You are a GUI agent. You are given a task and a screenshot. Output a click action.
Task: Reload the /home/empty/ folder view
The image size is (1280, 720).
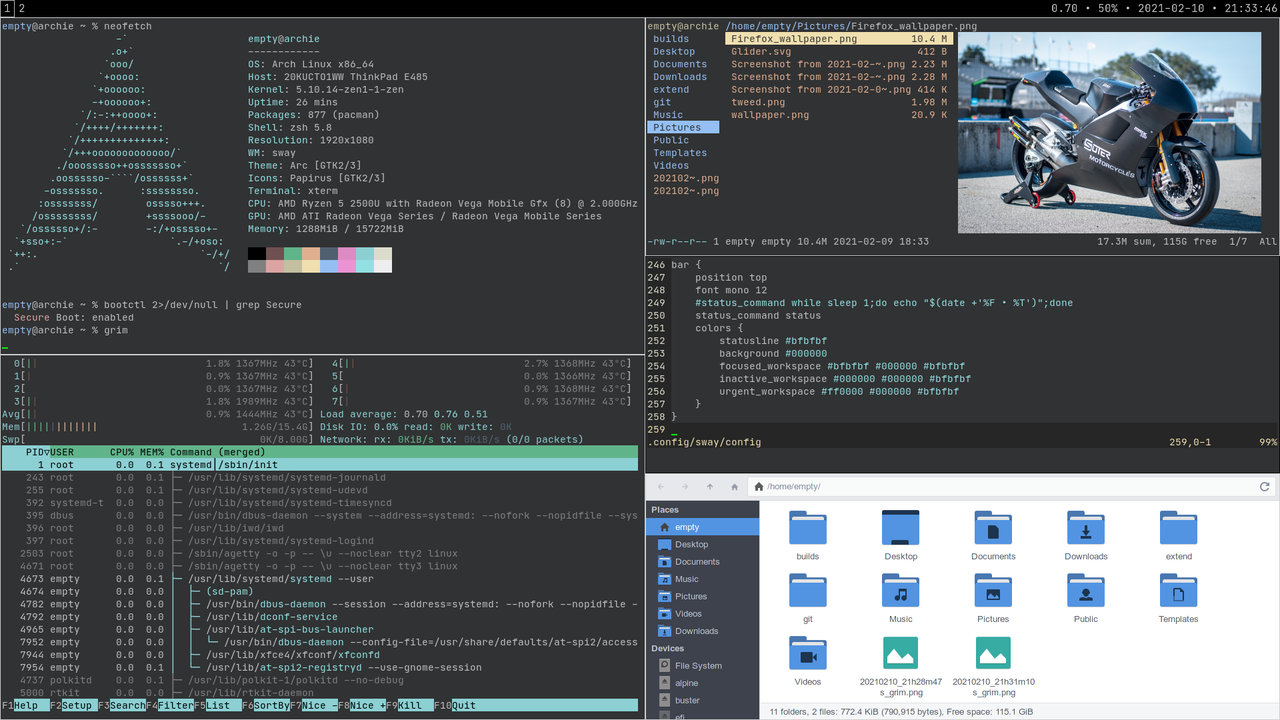click(x=1264, y=487)
